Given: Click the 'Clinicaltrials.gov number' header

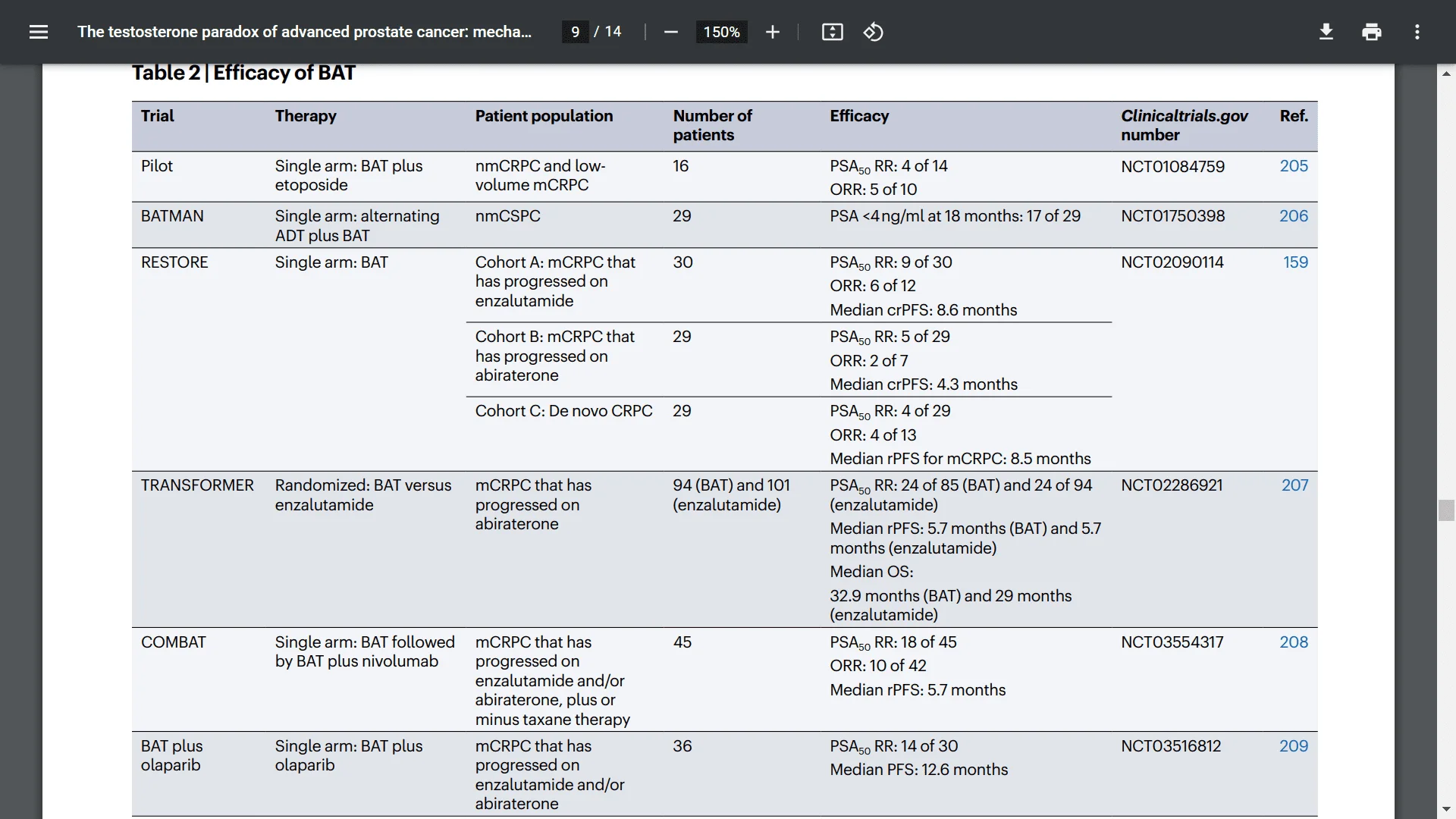Looking at the screenshot, I should click(1184, 126).
